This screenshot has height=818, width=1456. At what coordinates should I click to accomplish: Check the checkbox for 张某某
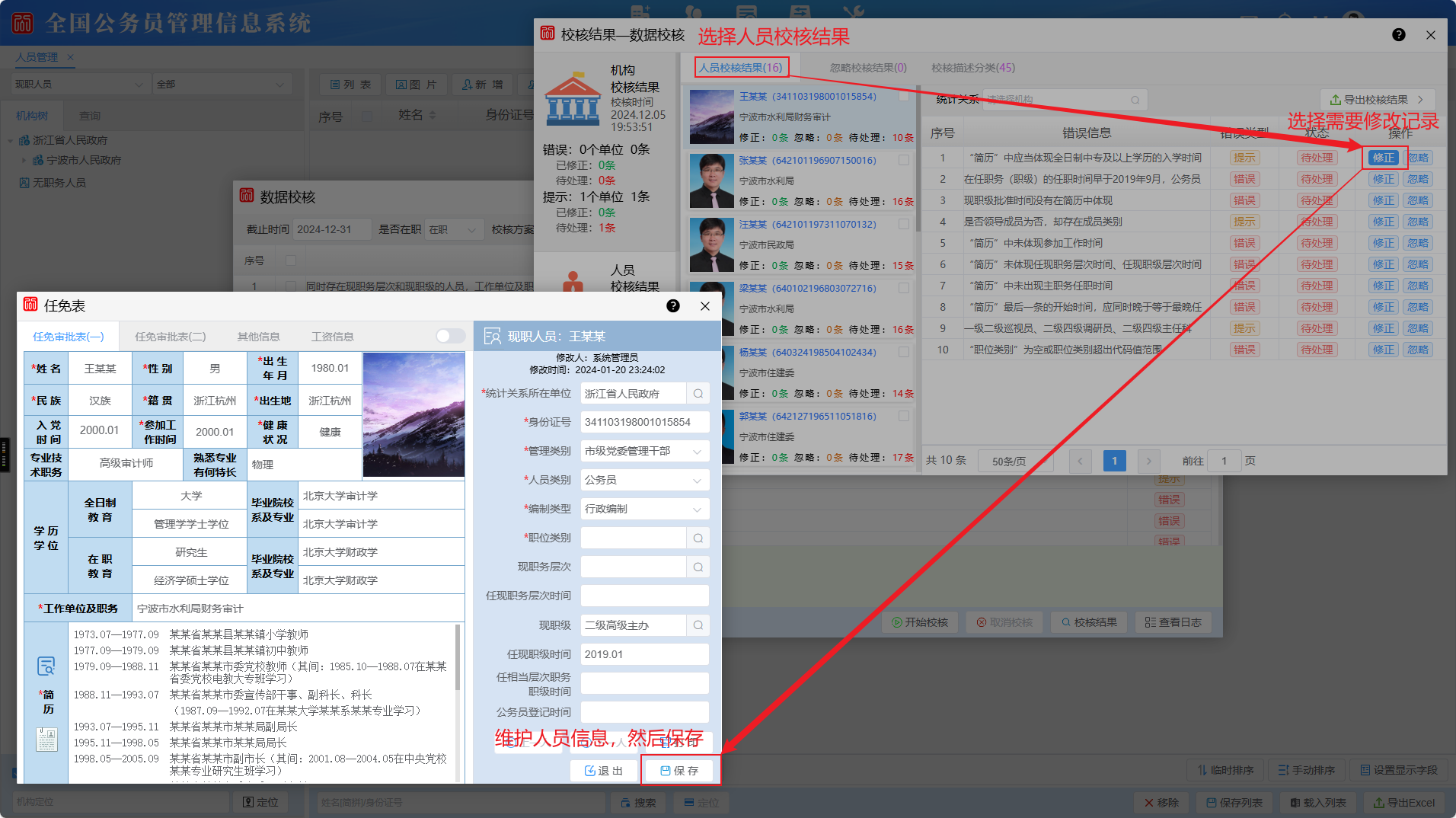pyautogui.click(x=903, y=161)
